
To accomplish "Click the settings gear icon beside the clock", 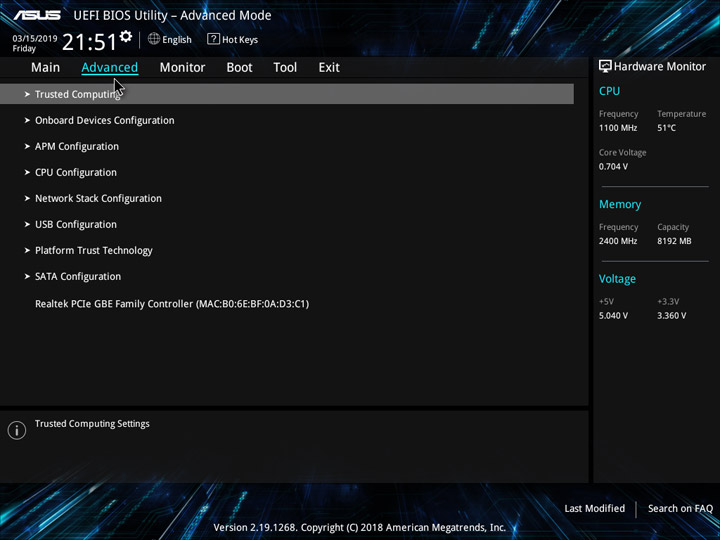I will [x=126, y=36].
